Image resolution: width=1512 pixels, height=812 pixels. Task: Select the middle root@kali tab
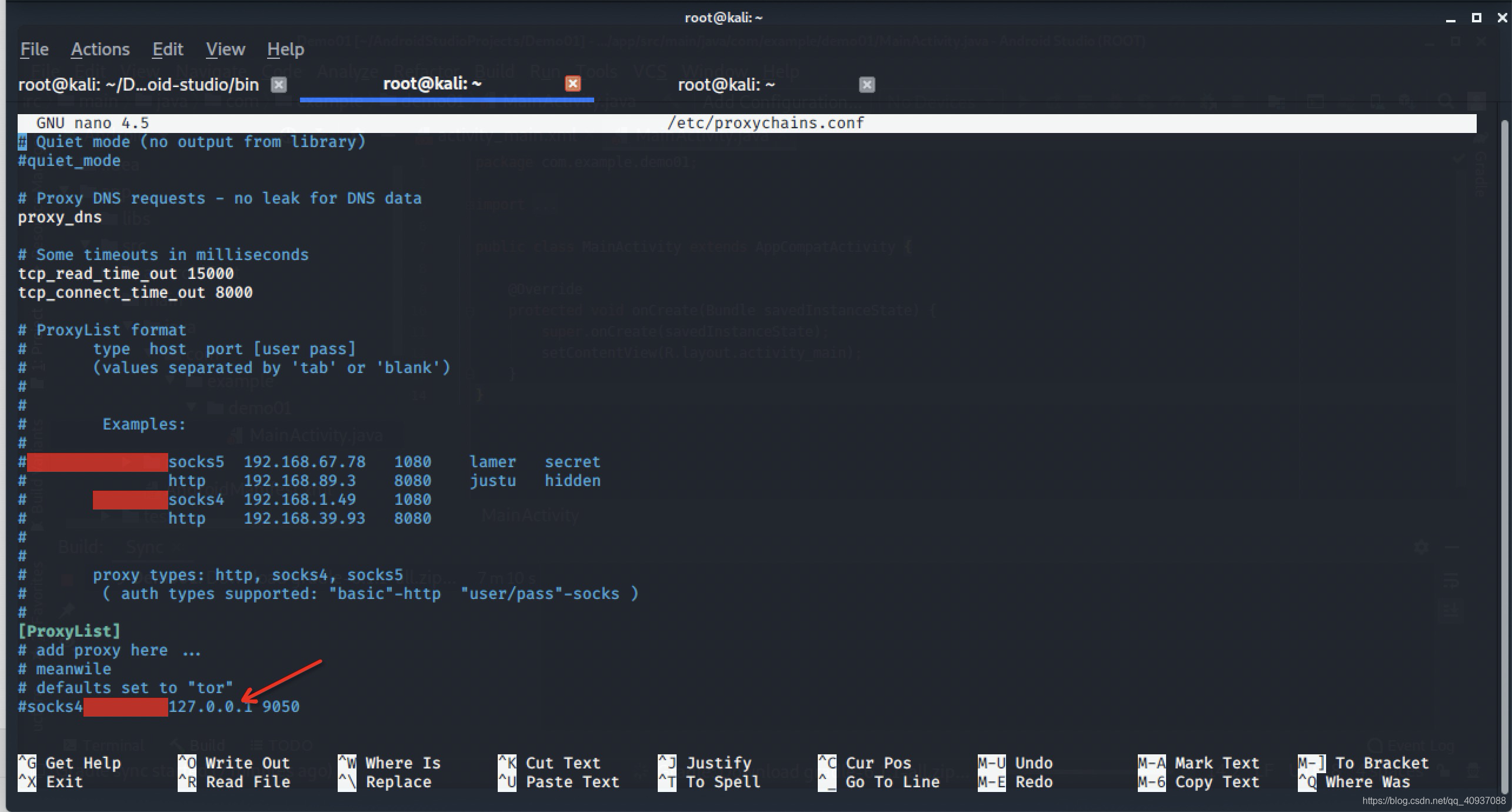[432, 84]
